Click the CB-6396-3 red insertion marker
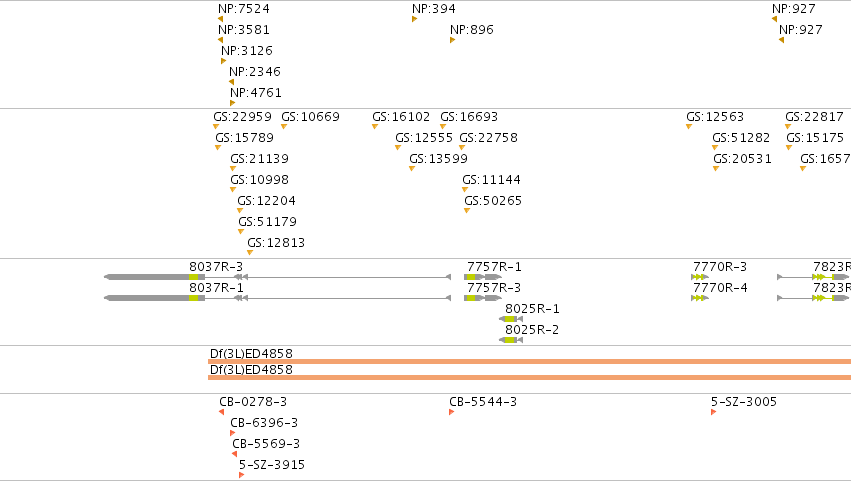The height and width of the screenshot is (481, 851). pos(233,433)
